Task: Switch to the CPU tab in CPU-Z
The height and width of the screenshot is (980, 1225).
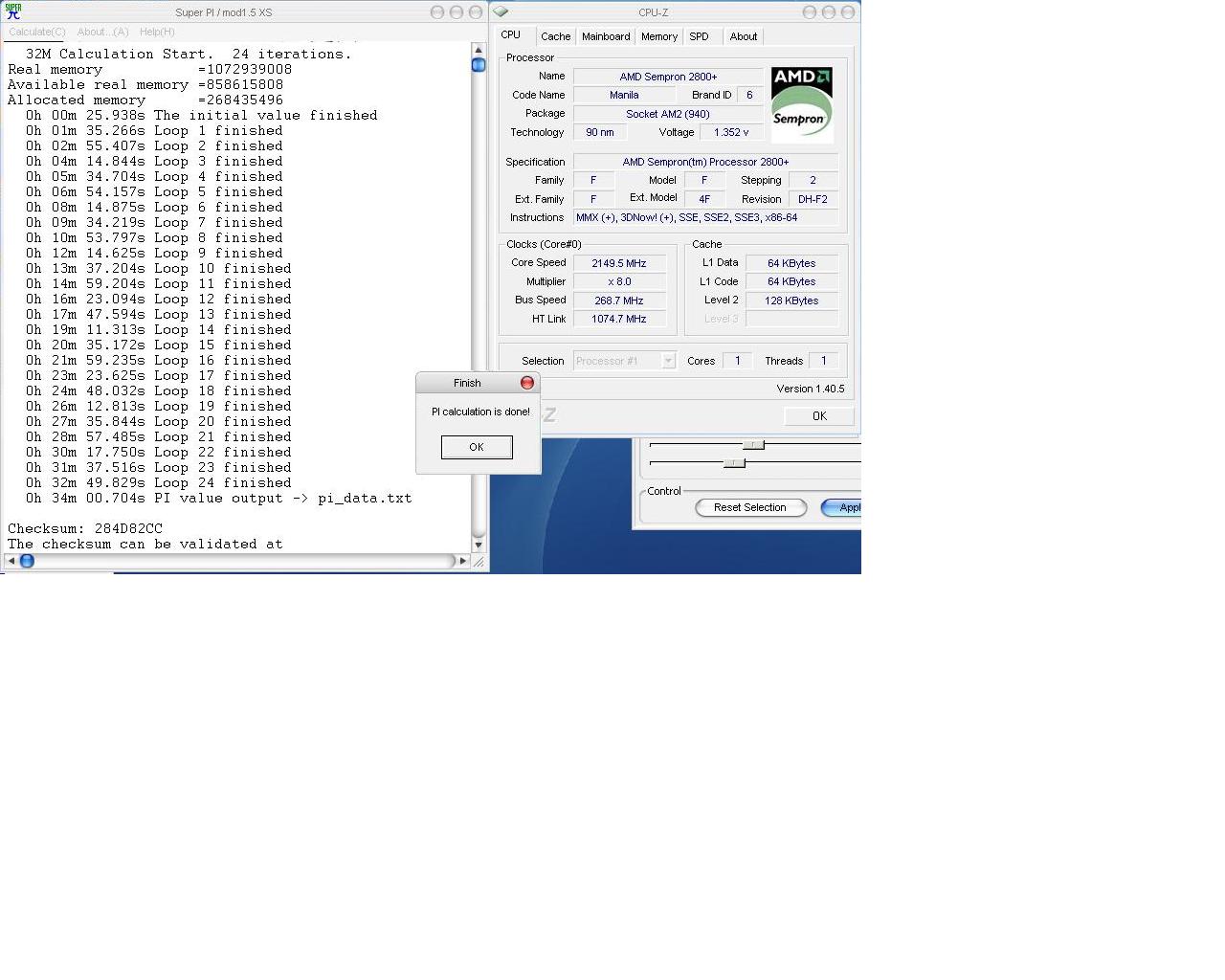Action: (x=511, y=34)
